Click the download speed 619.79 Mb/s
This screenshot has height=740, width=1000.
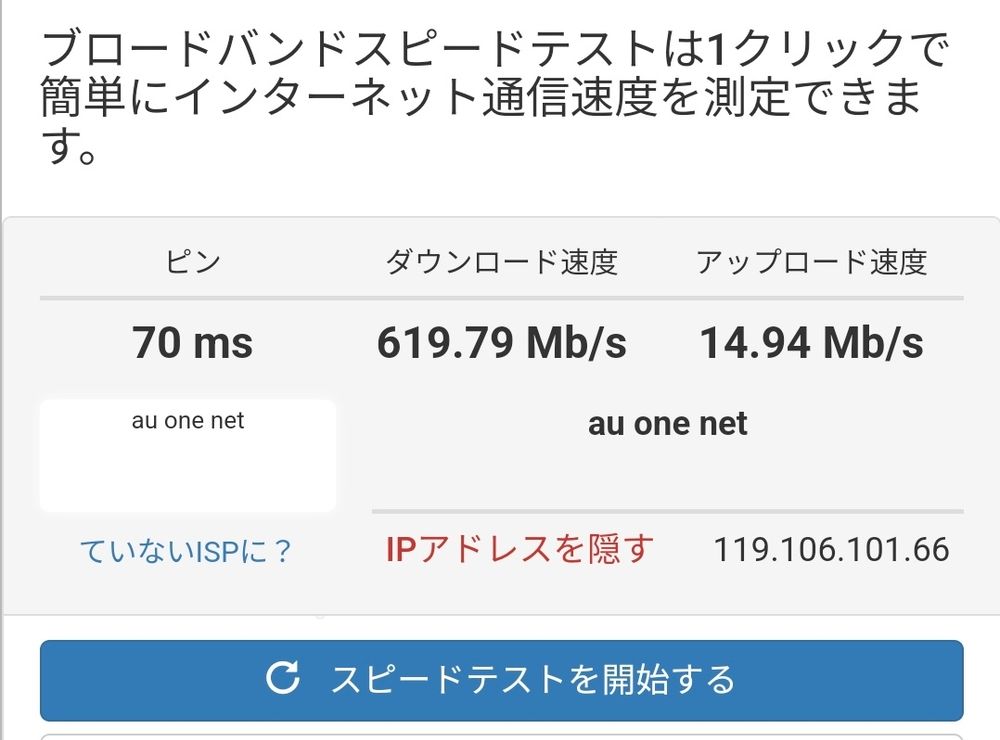502,342
